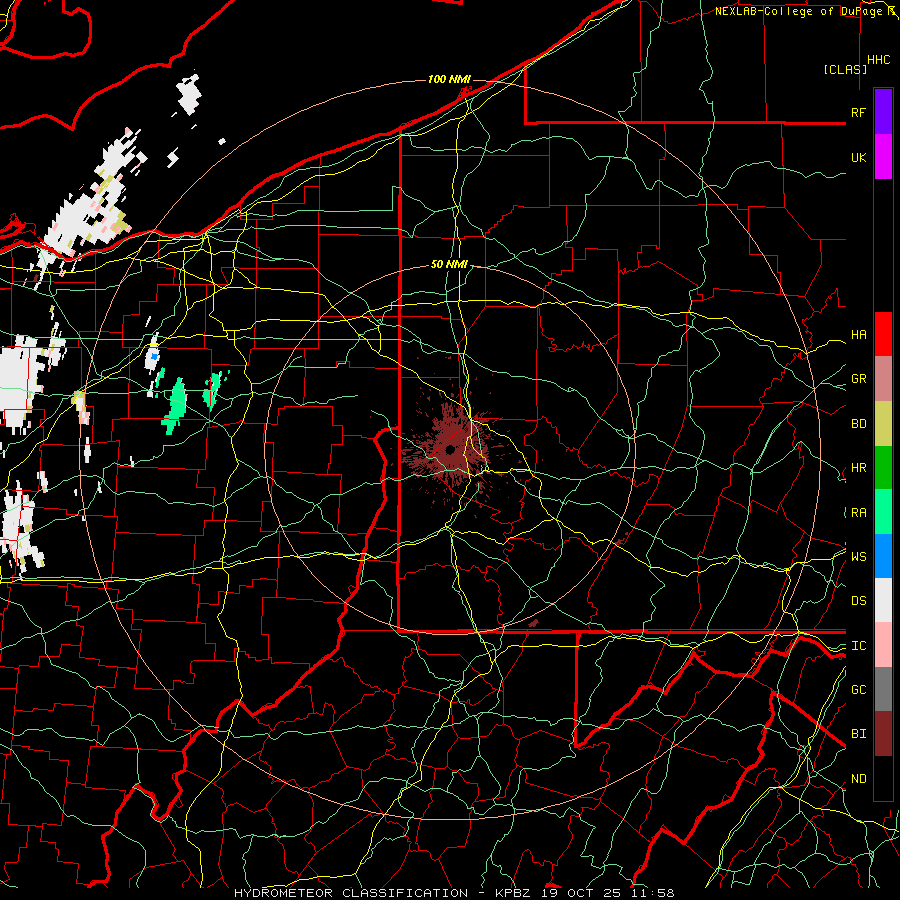The width and height of the screenshot is (900, 900).
Task: Click the RA light green swatch
Action: coord(883,512)
